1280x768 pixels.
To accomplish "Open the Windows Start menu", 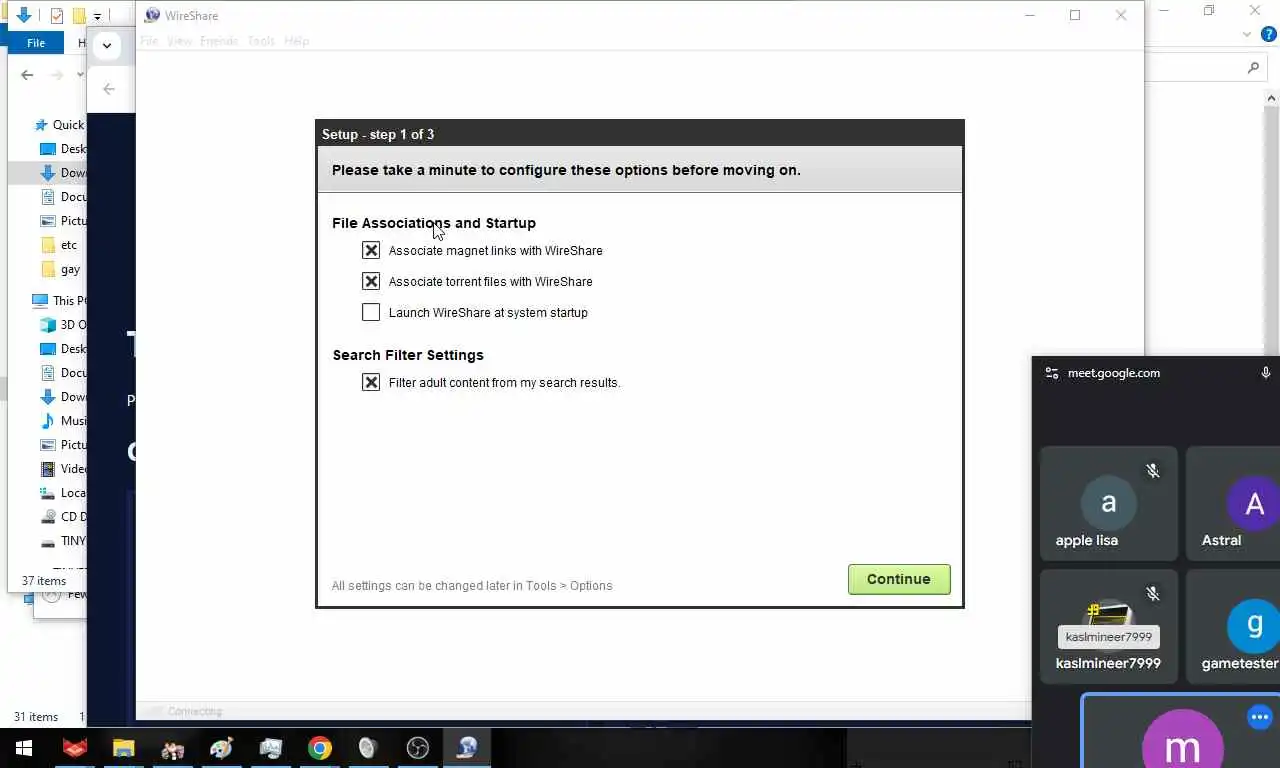I will pyautogui.click(x=24, y=748).
